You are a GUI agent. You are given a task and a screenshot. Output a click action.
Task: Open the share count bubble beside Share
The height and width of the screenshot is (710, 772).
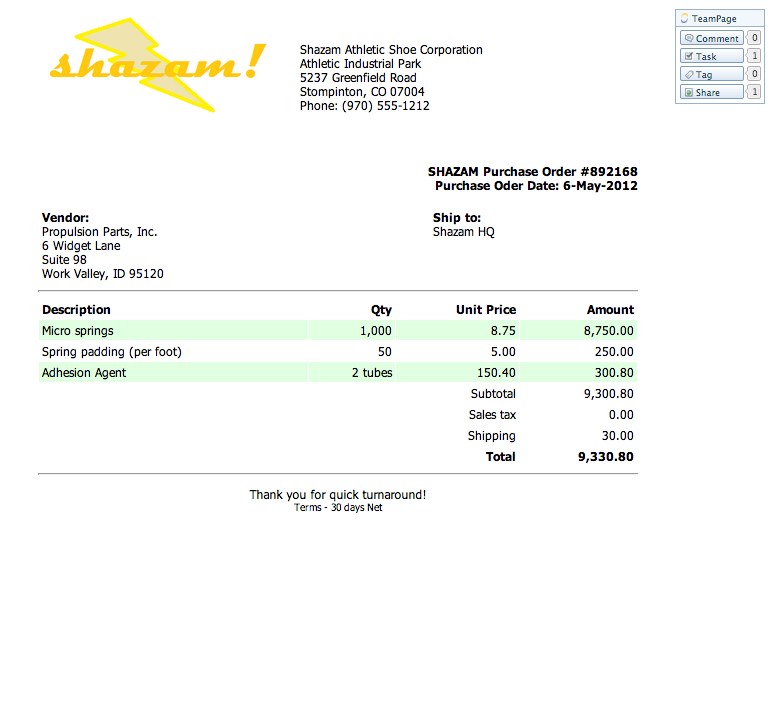754,92
